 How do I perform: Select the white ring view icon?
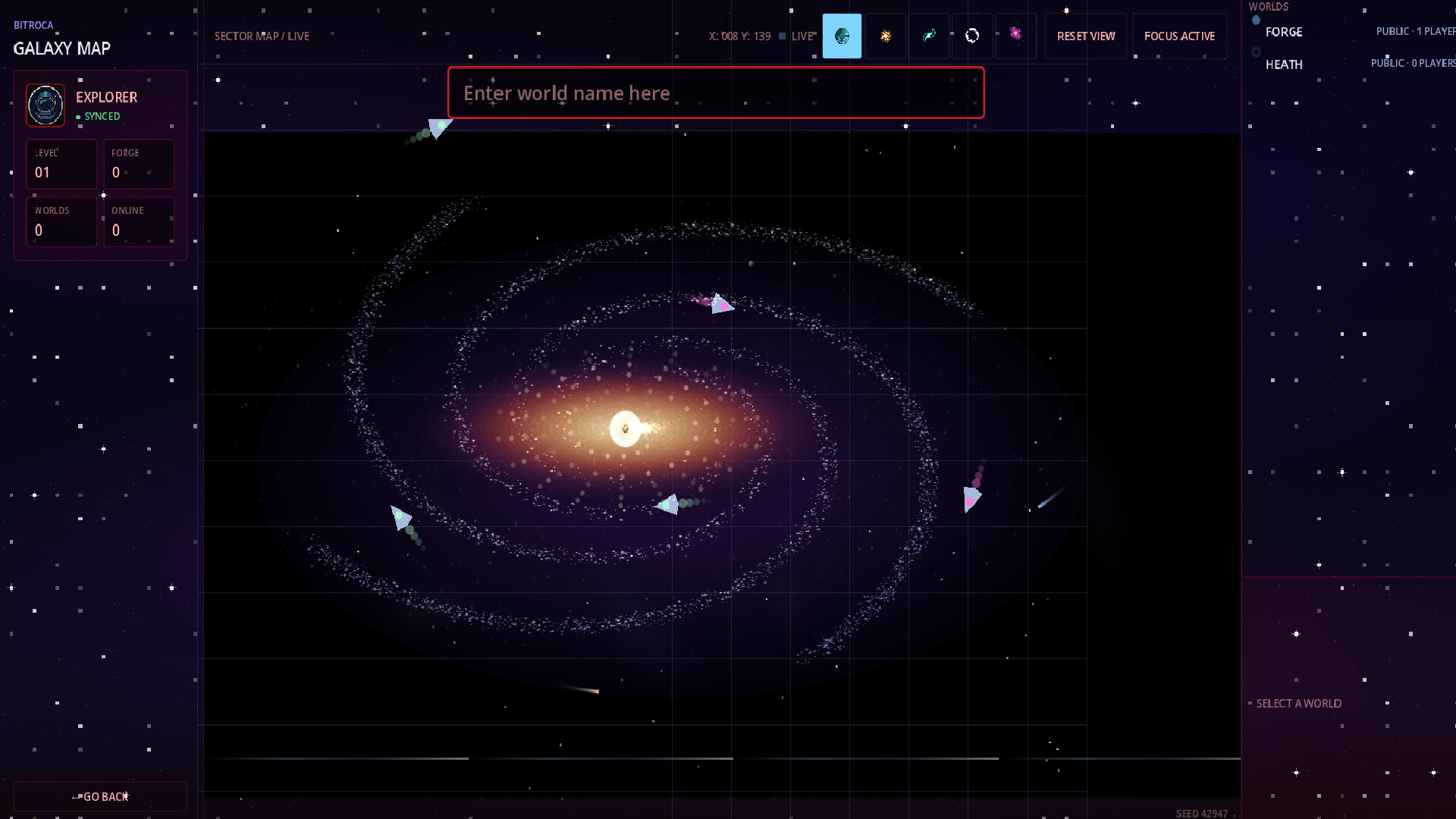coord(972,36)
